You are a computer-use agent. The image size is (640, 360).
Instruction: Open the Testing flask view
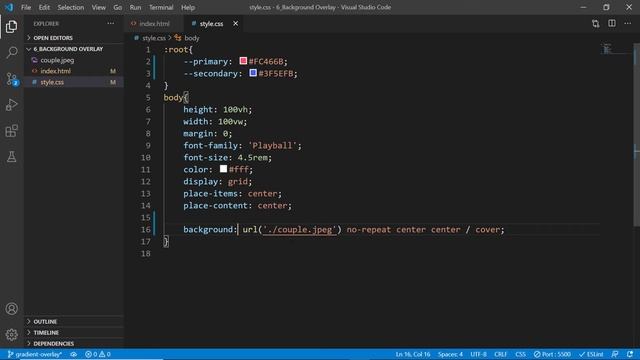11,157
